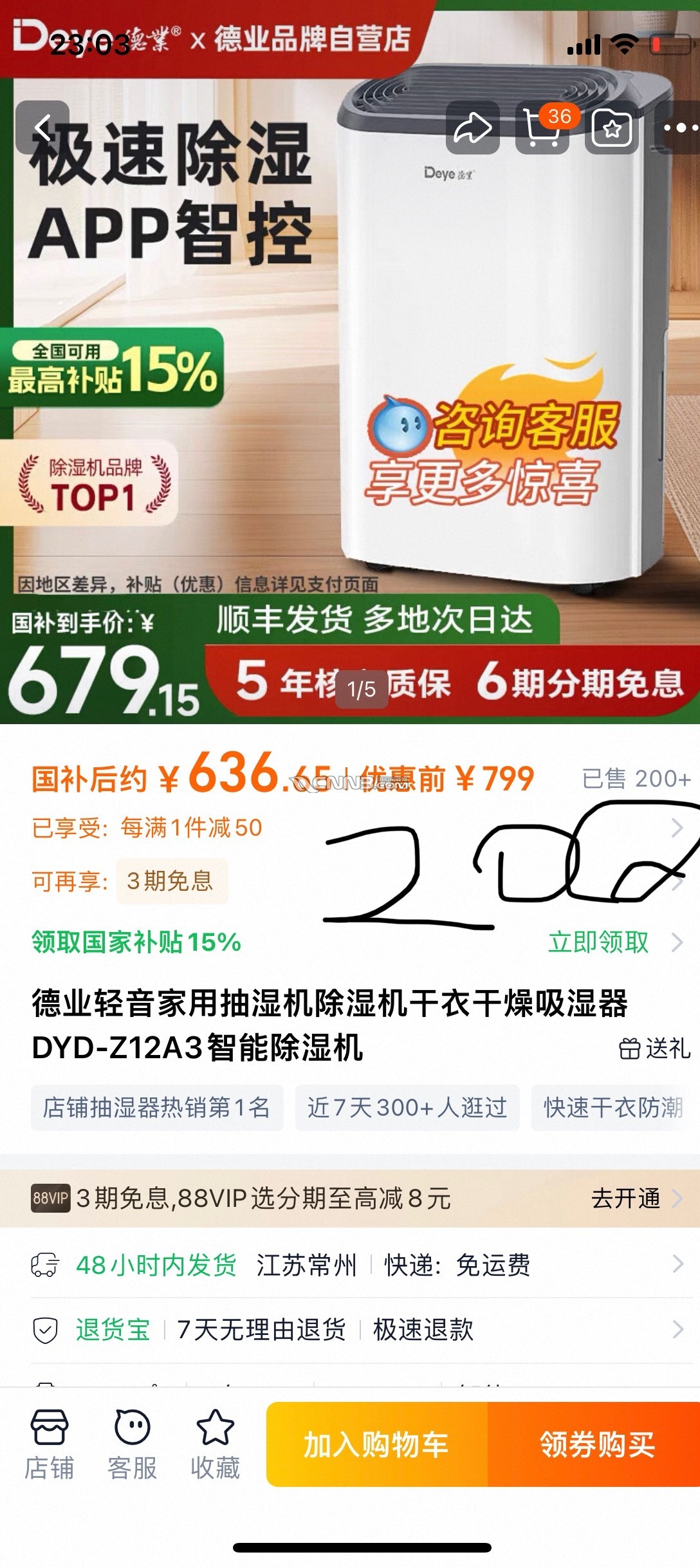700x1568 pixels.
Task: Toggle the 收藏 favorite star
Action: coord(215,1444)
